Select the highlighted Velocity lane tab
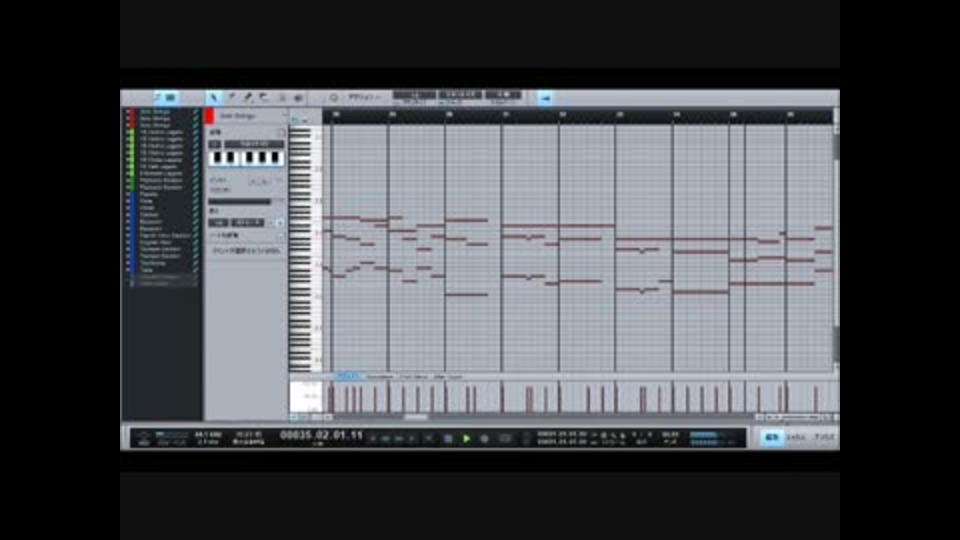 pos(349,377)
